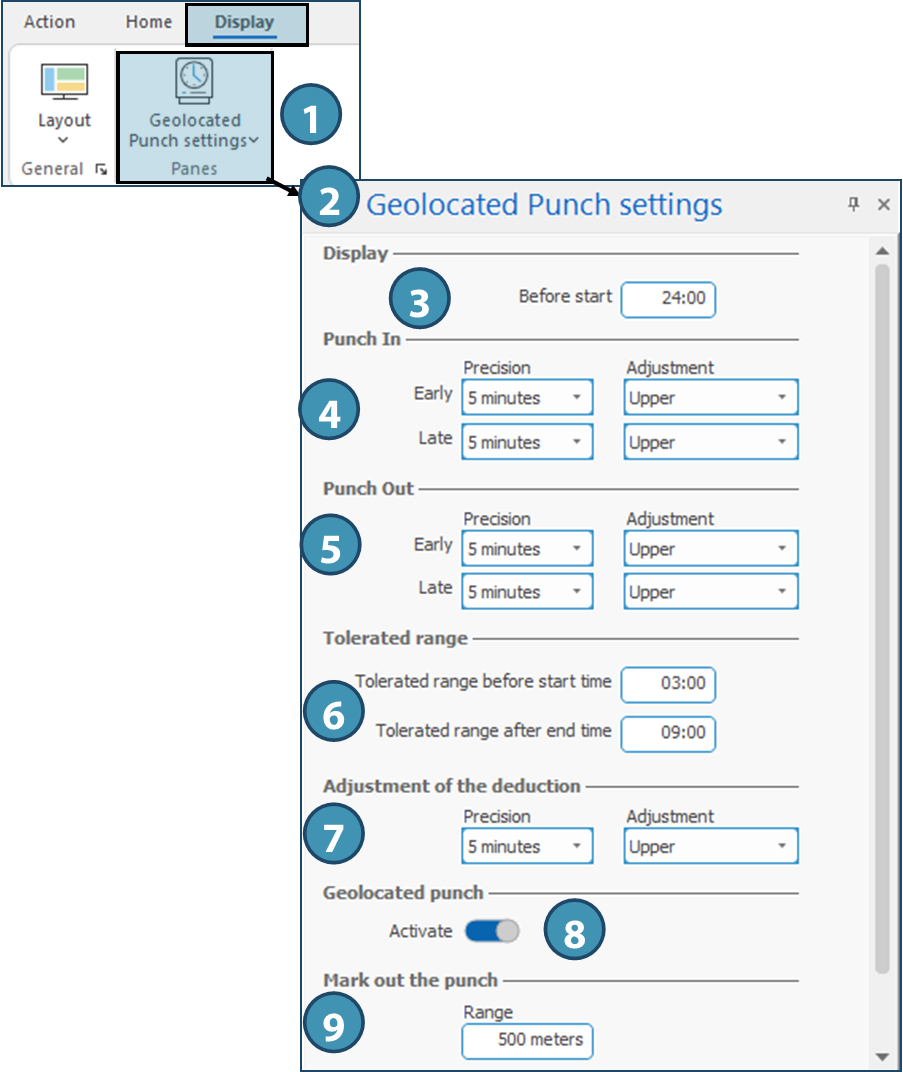Edit Tolerated range after end time field

click(x=668, y=734)
